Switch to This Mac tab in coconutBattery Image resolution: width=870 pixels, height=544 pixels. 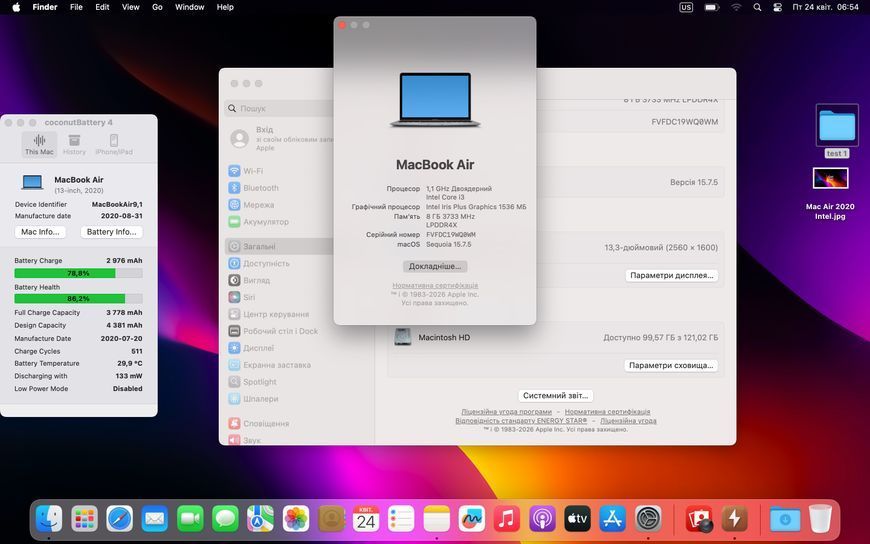click(x=39, y=144)
